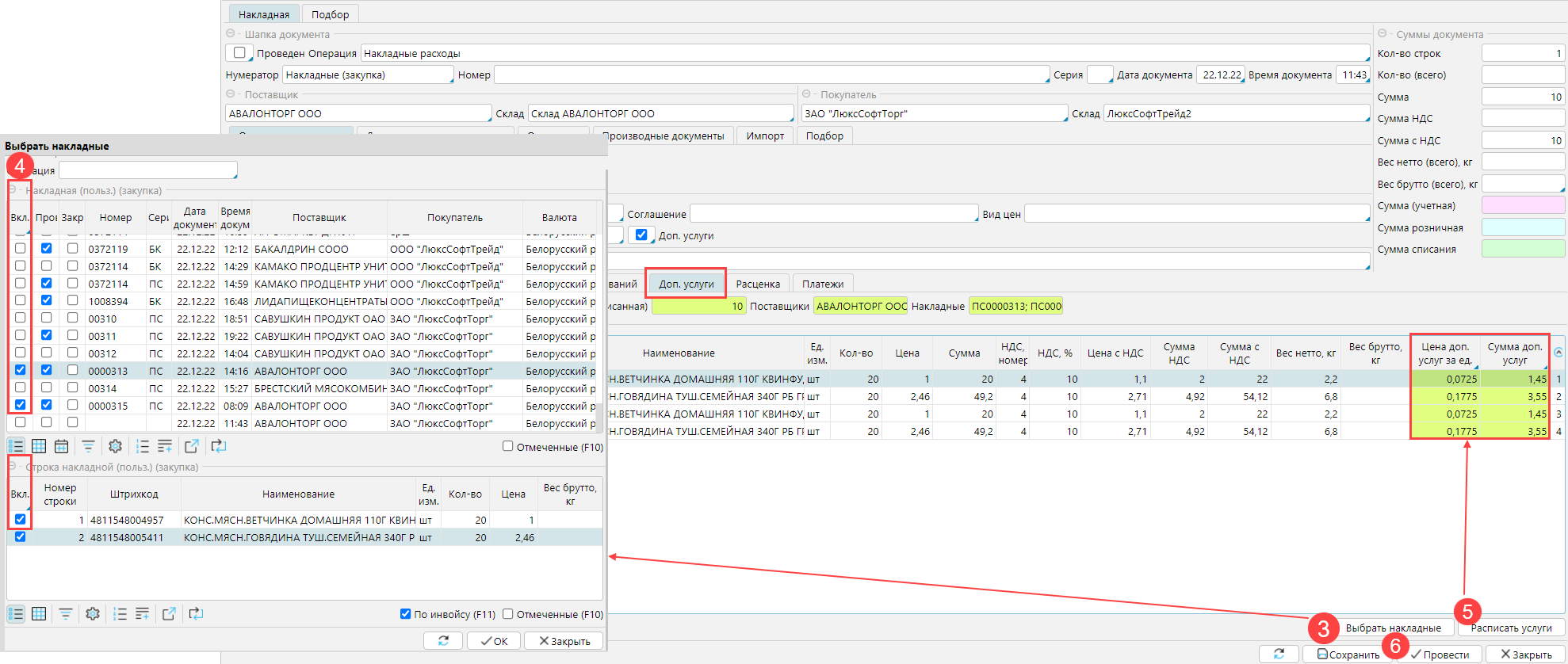Switch to the Платежи tab
This screenshot has width=1568, height=664.
click(x=822, y=284)
